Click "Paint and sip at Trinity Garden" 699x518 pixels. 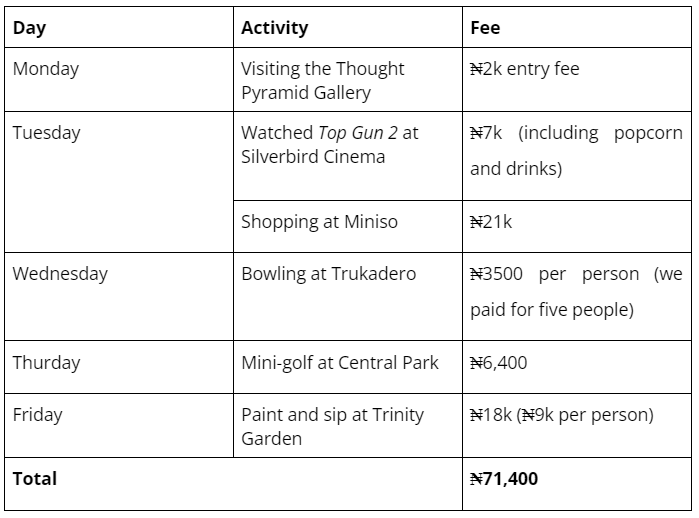(x=332, y=426)
